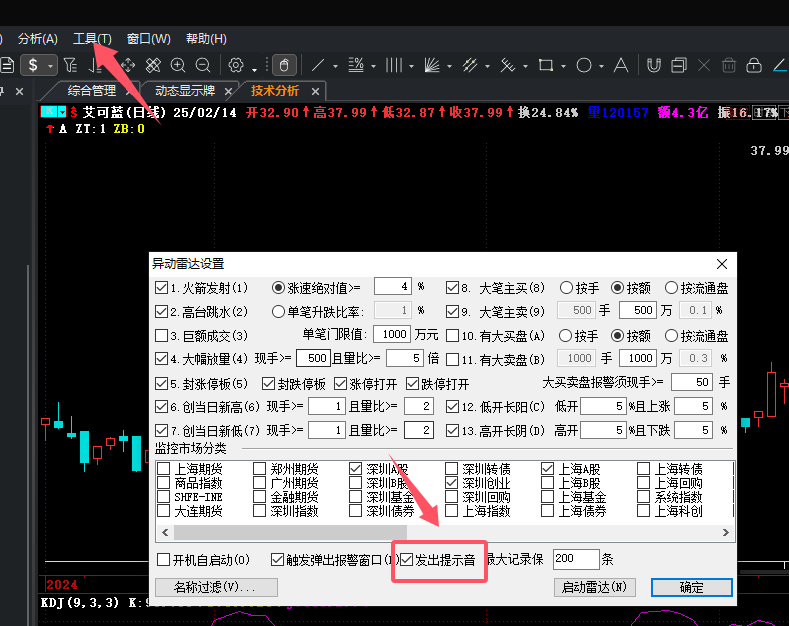Select the text annotation A tool

621,65
